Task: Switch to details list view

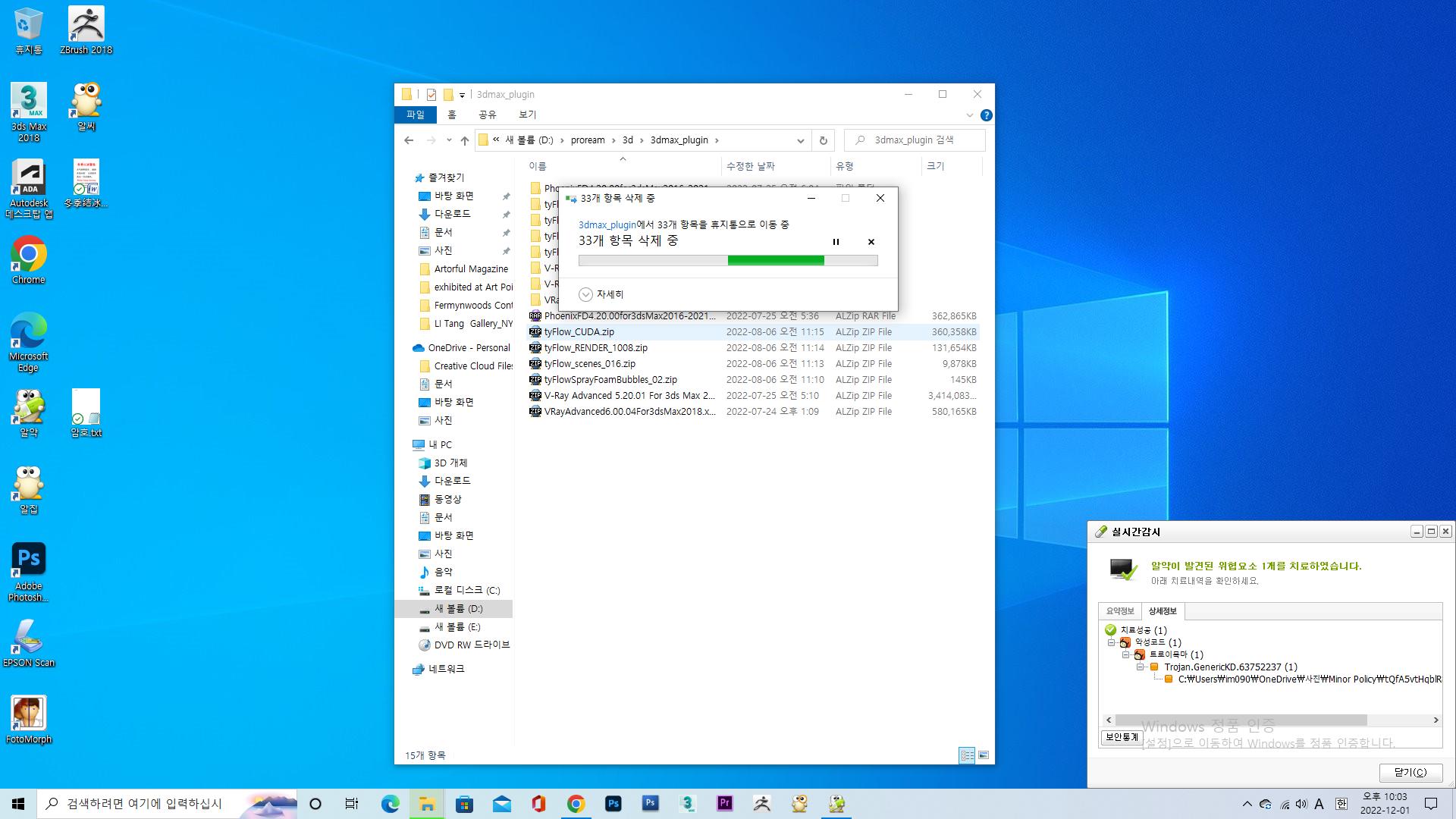Action: click(967, 755)
